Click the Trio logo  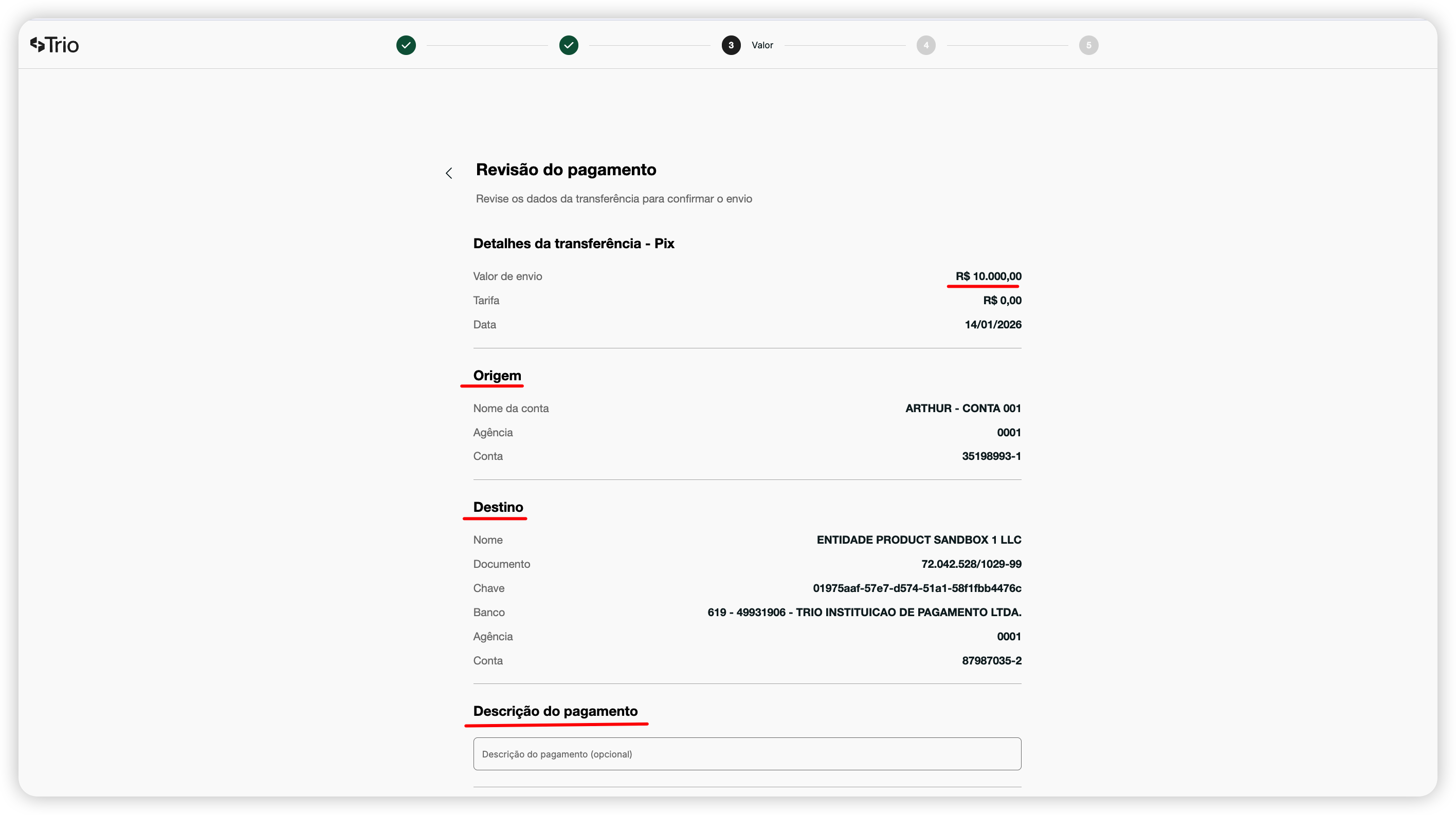click(x=54, y=45)
